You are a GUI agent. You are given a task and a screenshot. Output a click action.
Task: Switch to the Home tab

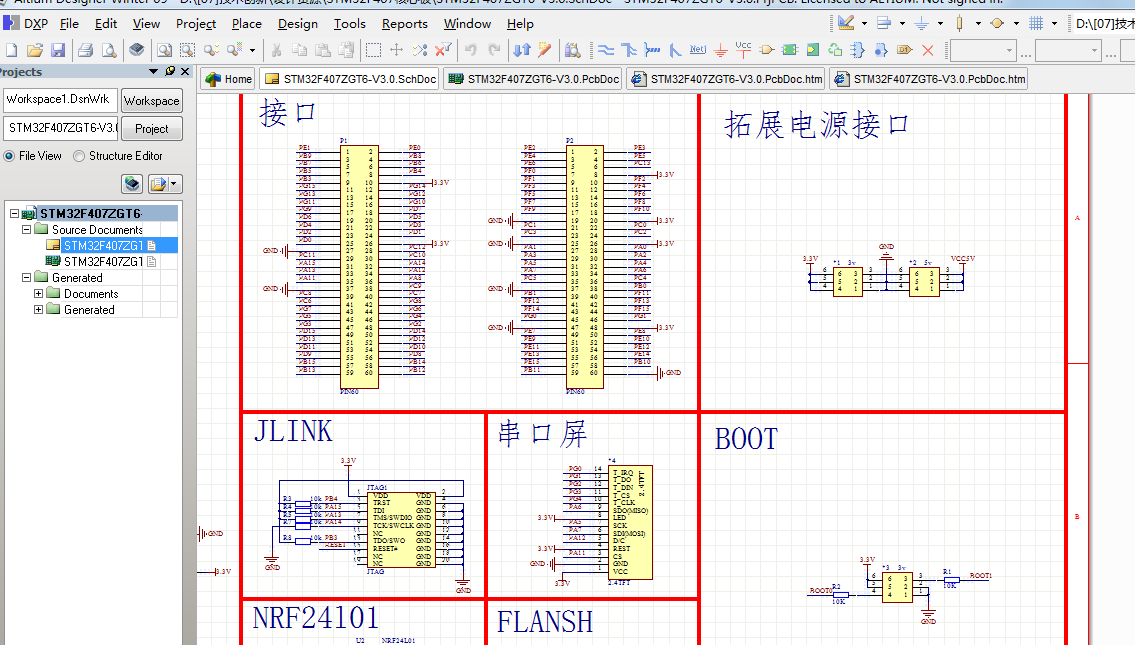[229, 79]
